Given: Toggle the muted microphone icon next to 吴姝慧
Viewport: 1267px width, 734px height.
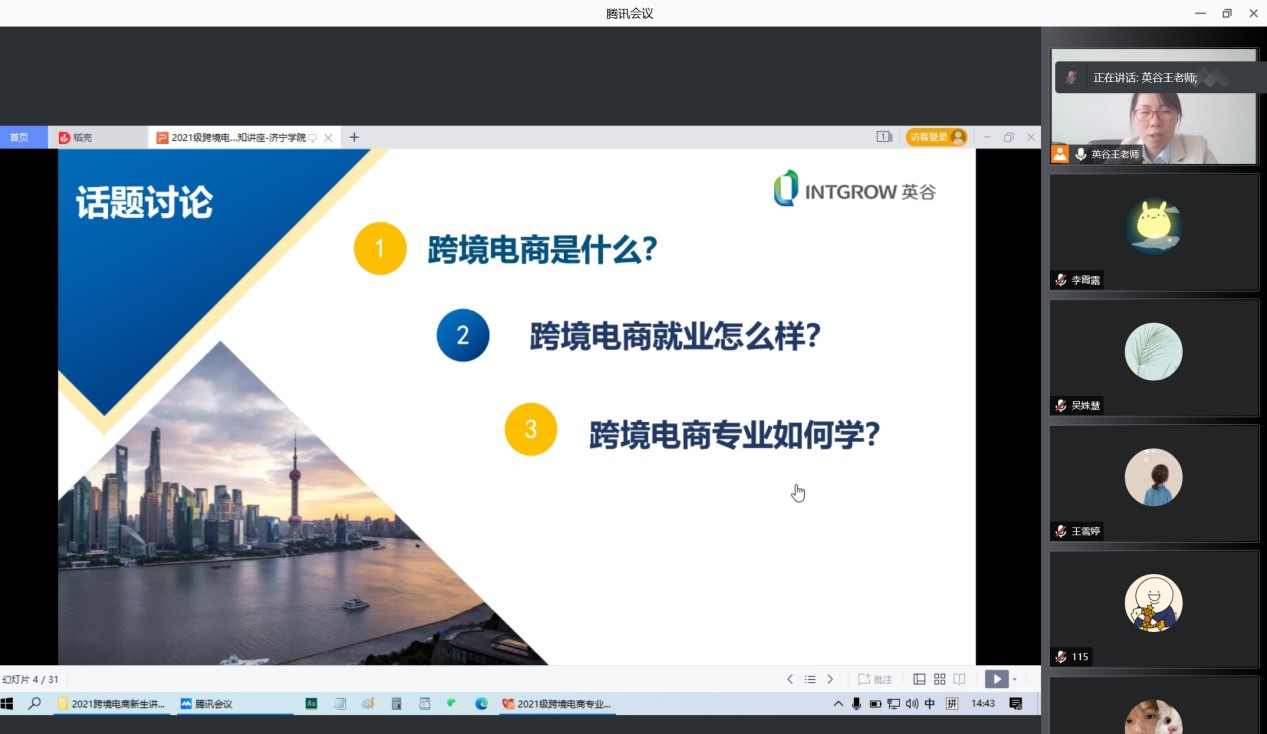Looking at the screenshot, I should (x=1061, y=405).
